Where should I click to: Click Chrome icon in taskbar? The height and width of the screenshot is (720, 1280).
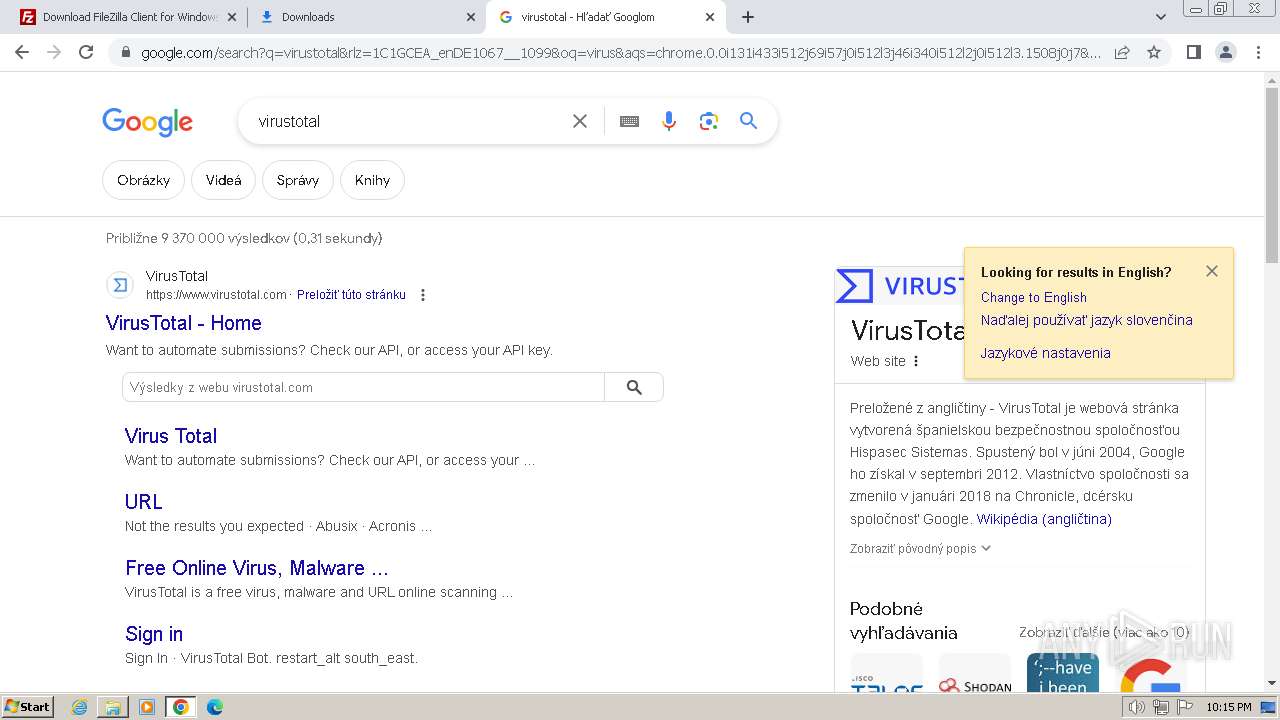[x=181, y=707]
